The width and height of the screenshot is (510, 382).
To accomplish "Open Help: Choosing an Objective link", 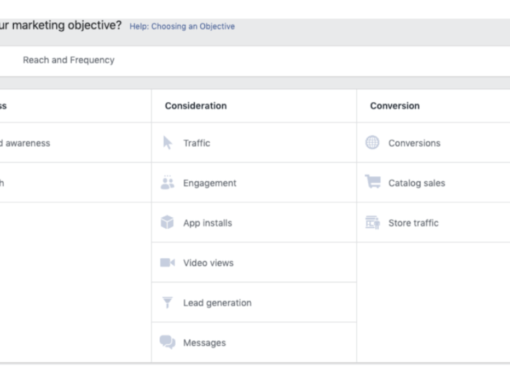I will click(x=182, y=26).
